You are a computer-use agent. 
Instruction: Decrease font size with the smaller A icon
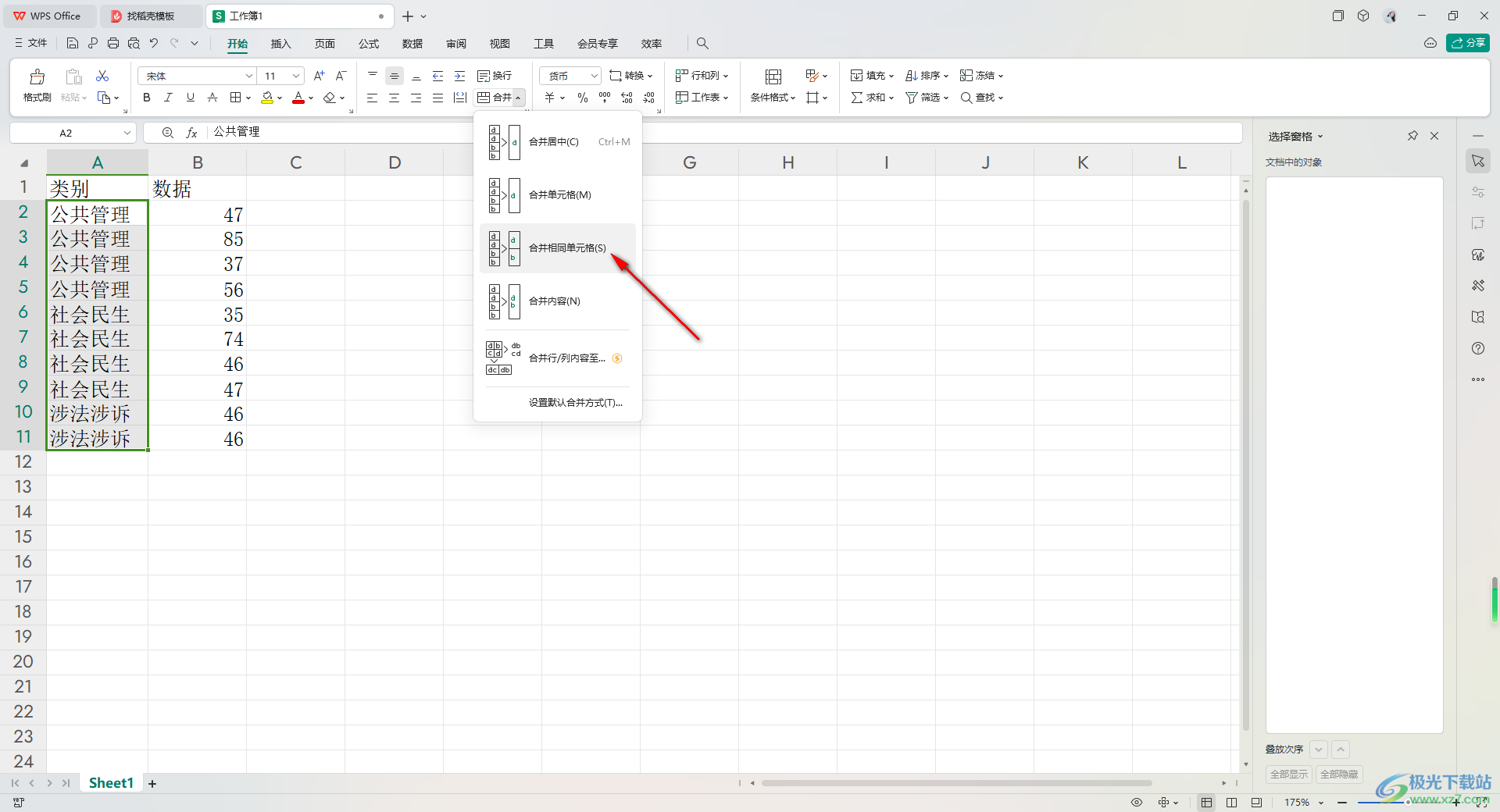341,76
